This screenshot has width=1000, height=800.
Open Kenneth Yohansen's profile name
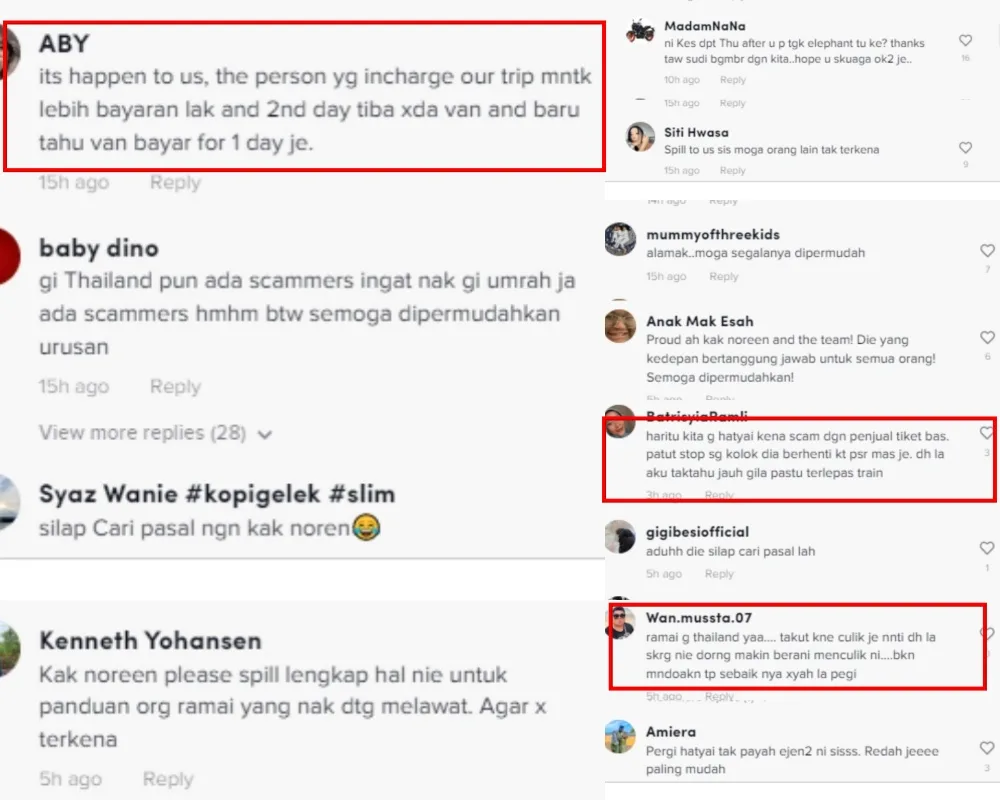pyautogui.click(x=151, y=641)
